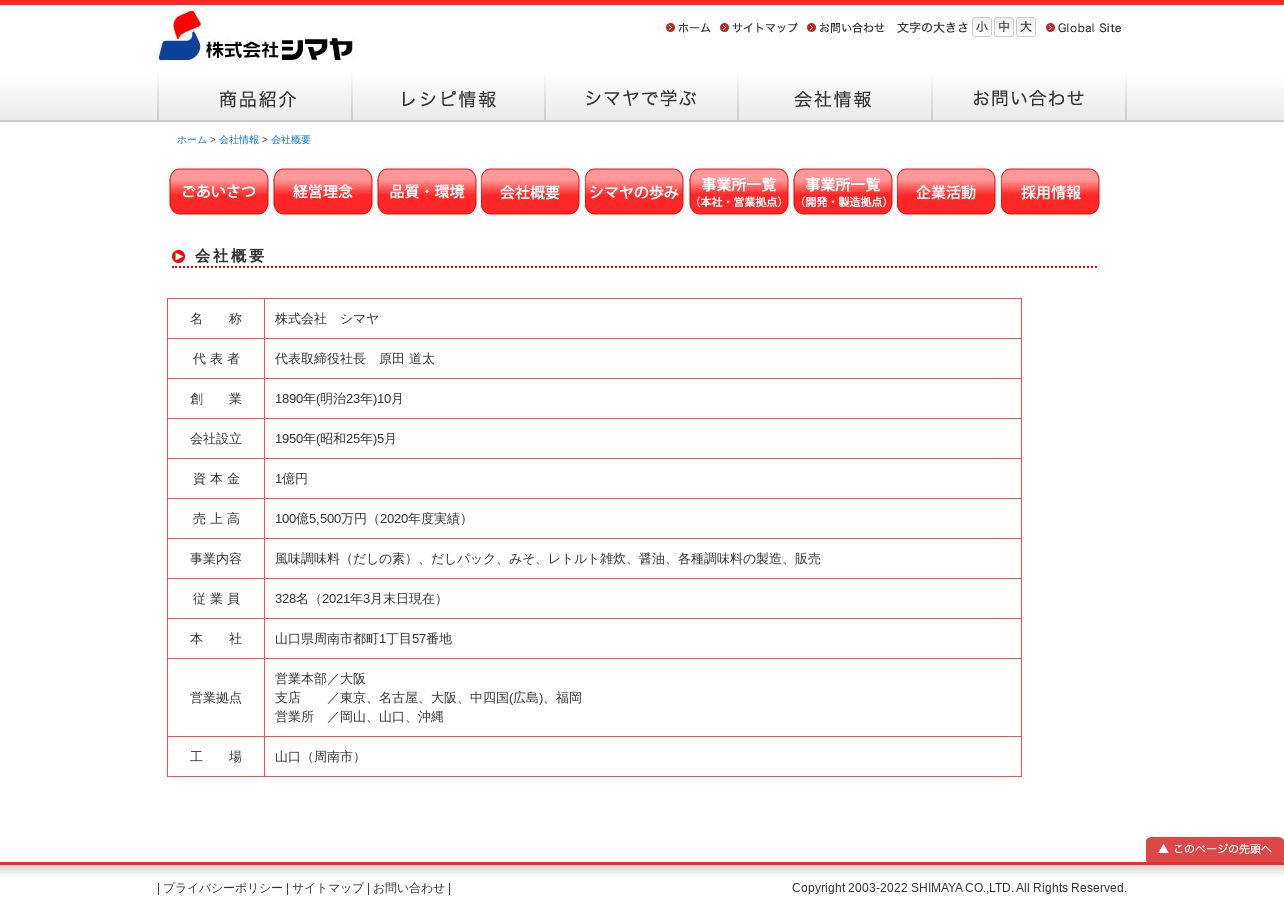Jump to top with このページの先頭へ
The image size is (1284, 898).
tap(1215, 849)
